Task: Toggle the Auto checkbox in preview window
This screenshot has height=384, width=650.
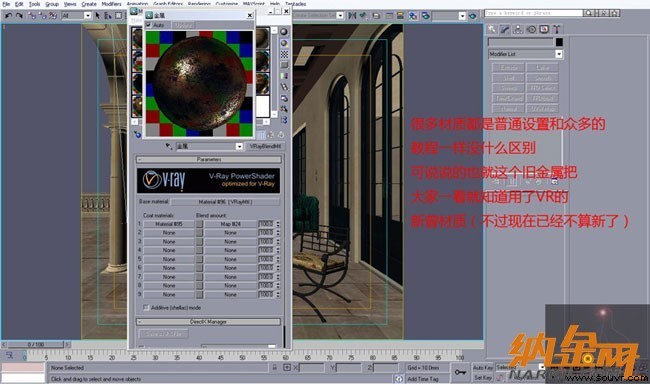Action: [x=148, y=25]
